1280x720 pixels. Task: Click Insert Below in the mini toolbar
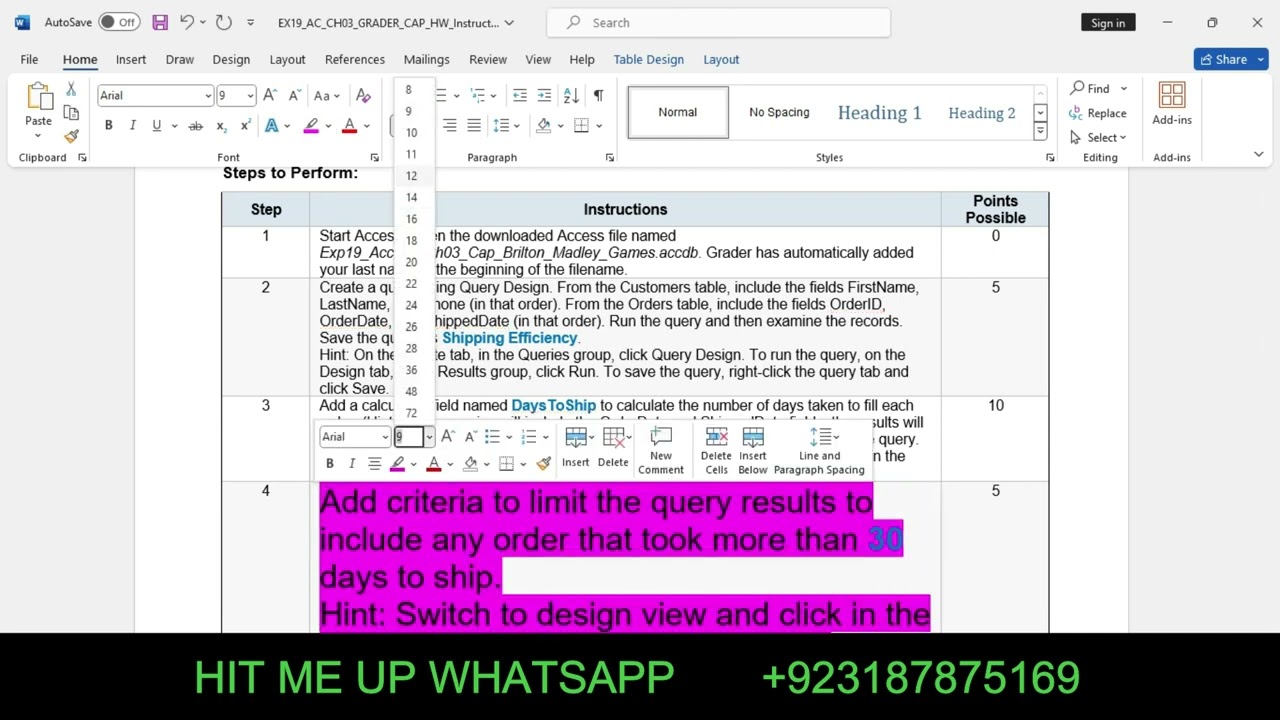click(753, 451)
